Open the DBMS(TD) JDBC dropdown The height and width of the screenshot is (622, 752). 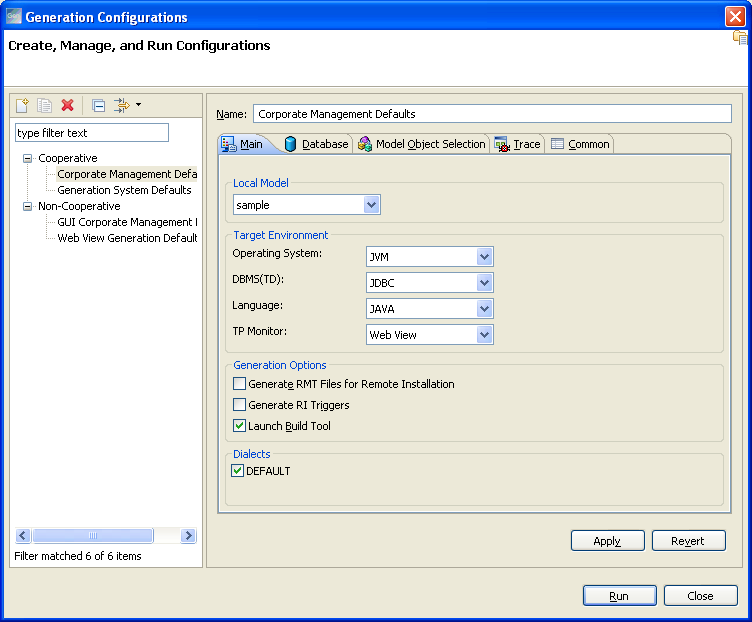coord(484,282)
